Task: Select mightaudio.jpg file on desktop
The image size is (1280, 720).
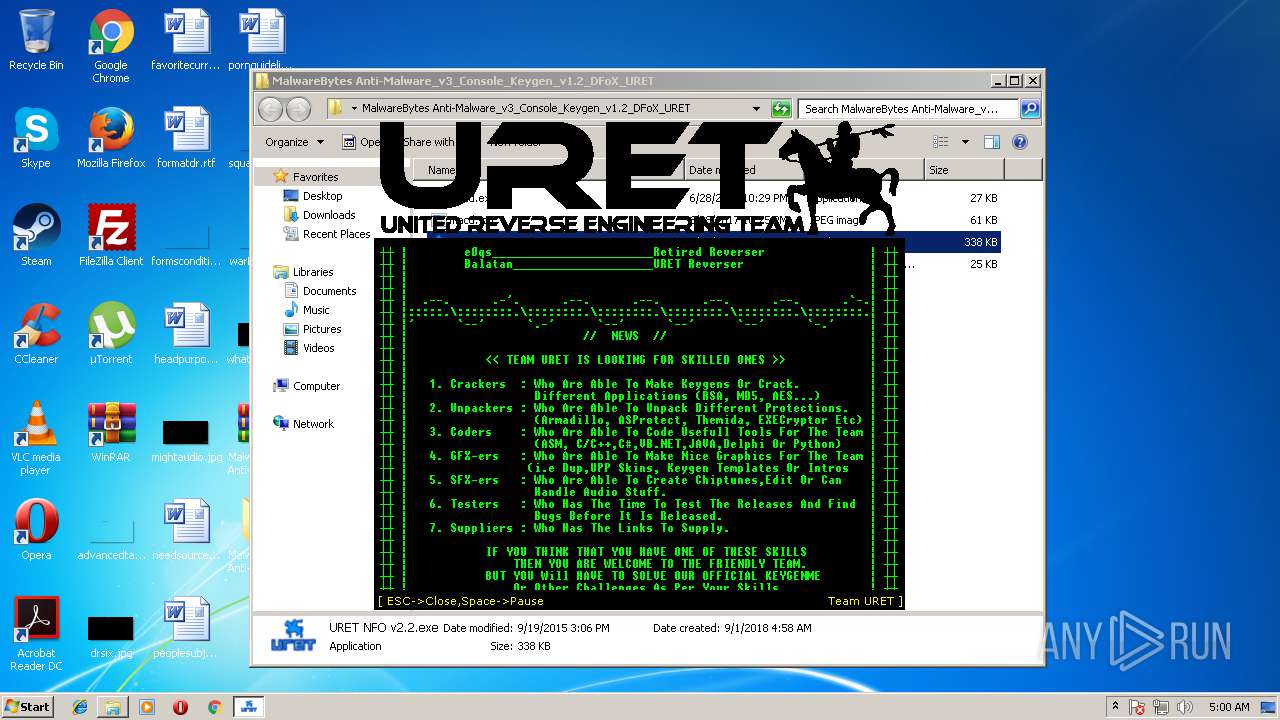Action: tap(186, 440)
